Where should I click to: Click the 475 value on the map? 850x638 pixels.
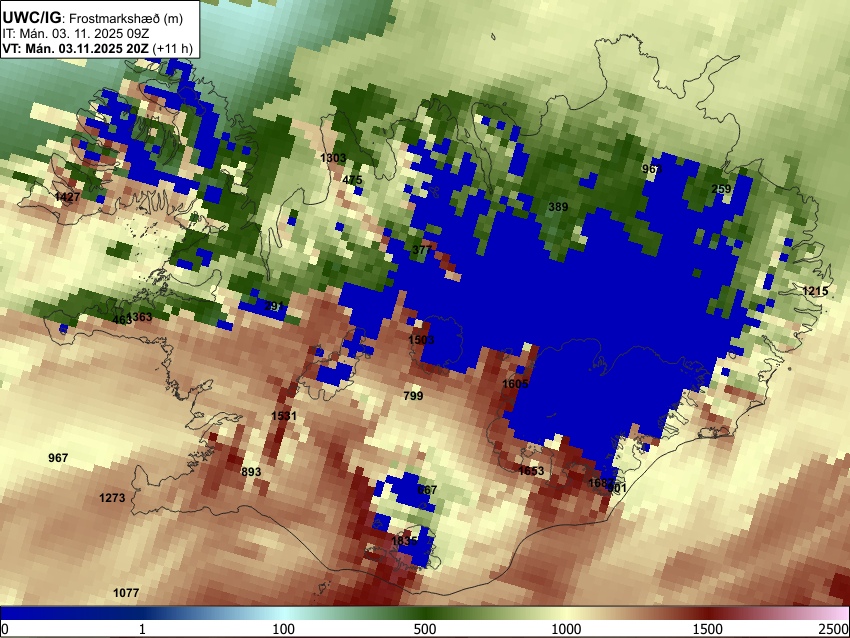pyautogui.click(x=352, y=180)
